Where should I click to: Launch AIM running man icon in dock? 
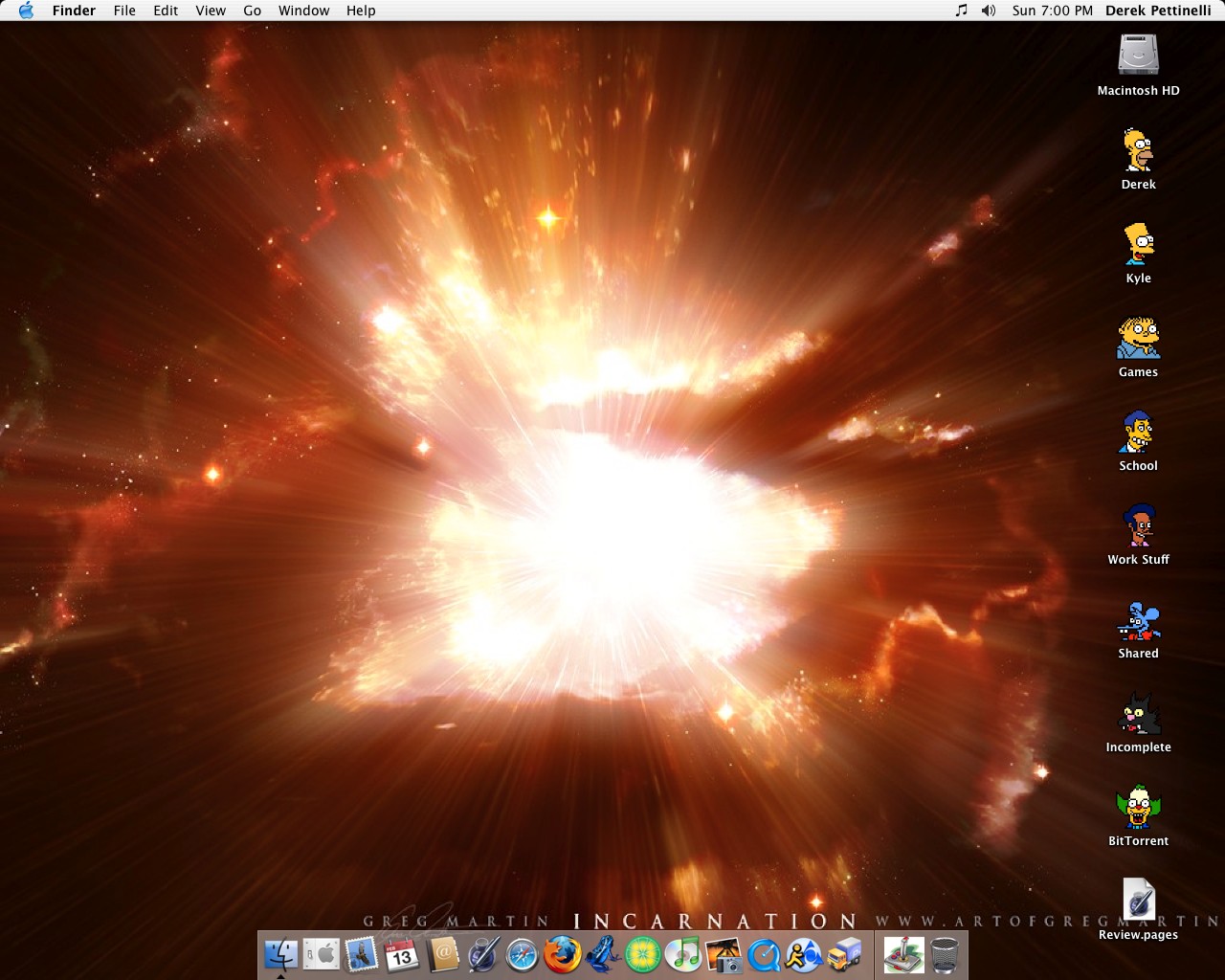click(x=804, y=954)
